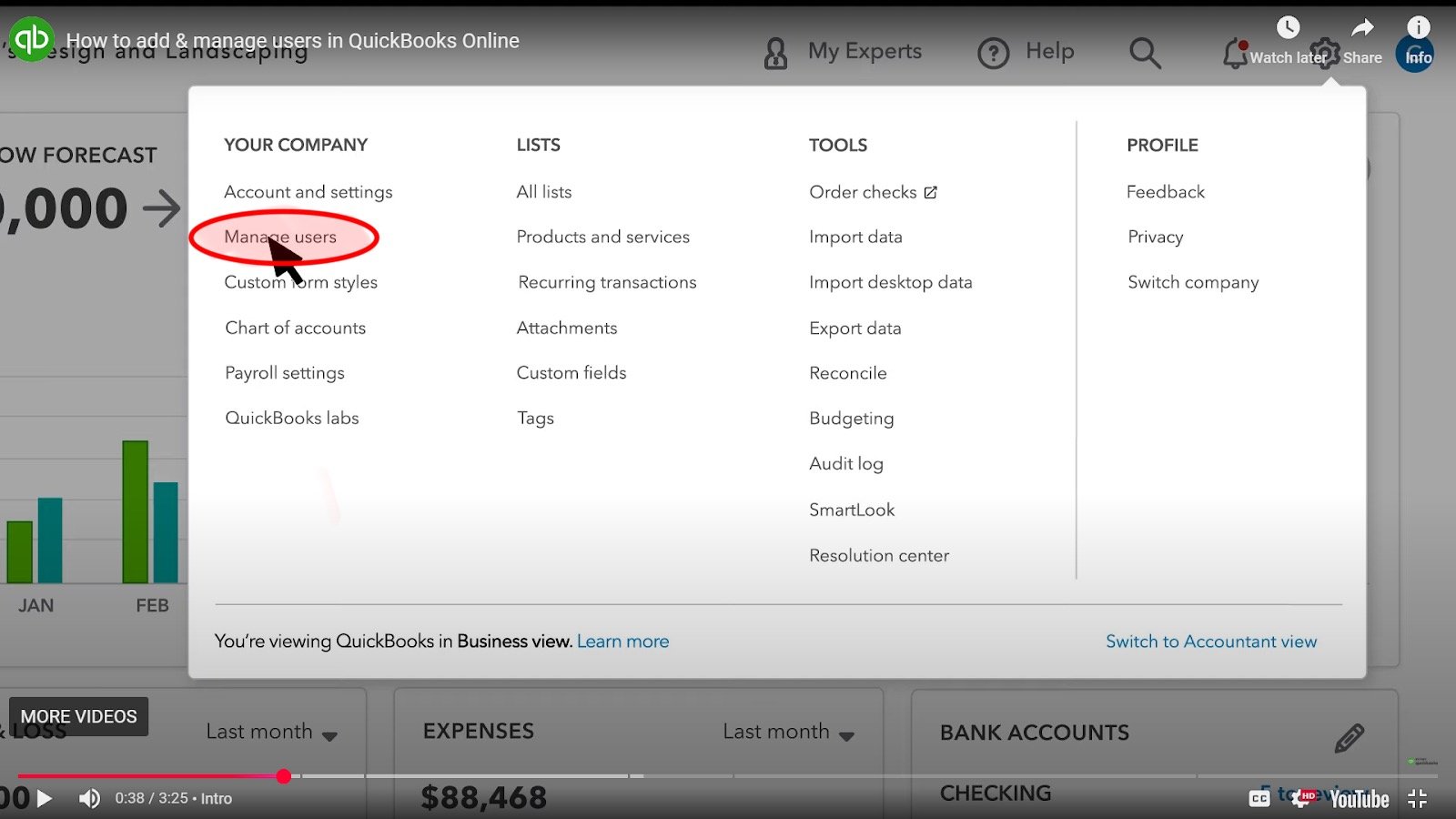Click the QuickBooks channel logo icon
Image resolution: width=1456 pixels, height=819 pixels.
(31, 39)
